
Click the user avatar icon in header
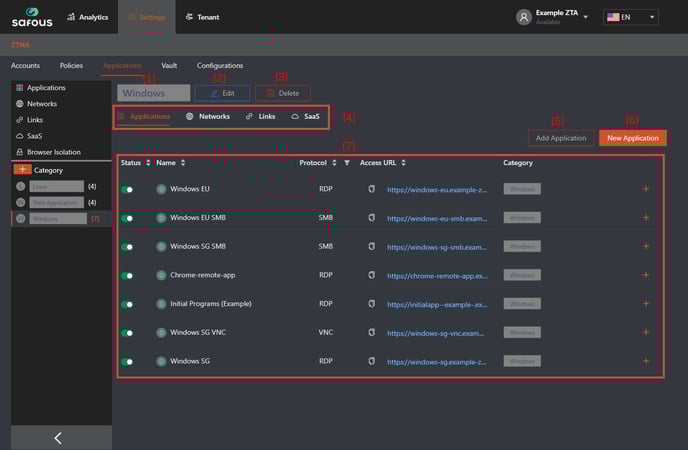[523, 17]
